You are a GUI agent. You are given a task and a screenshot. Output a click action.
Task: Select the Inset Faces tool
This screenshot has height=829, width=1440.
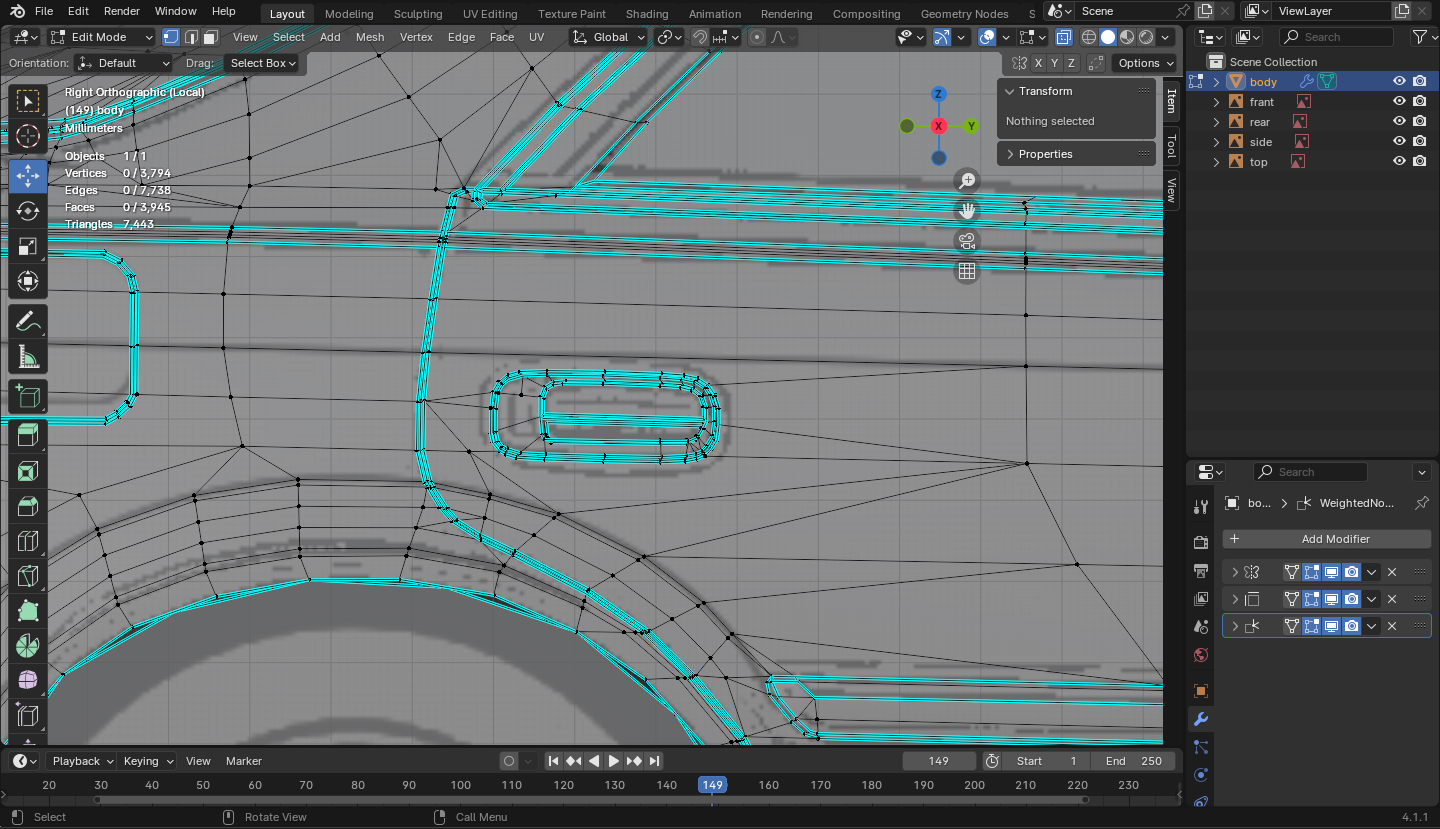point(28,471)
